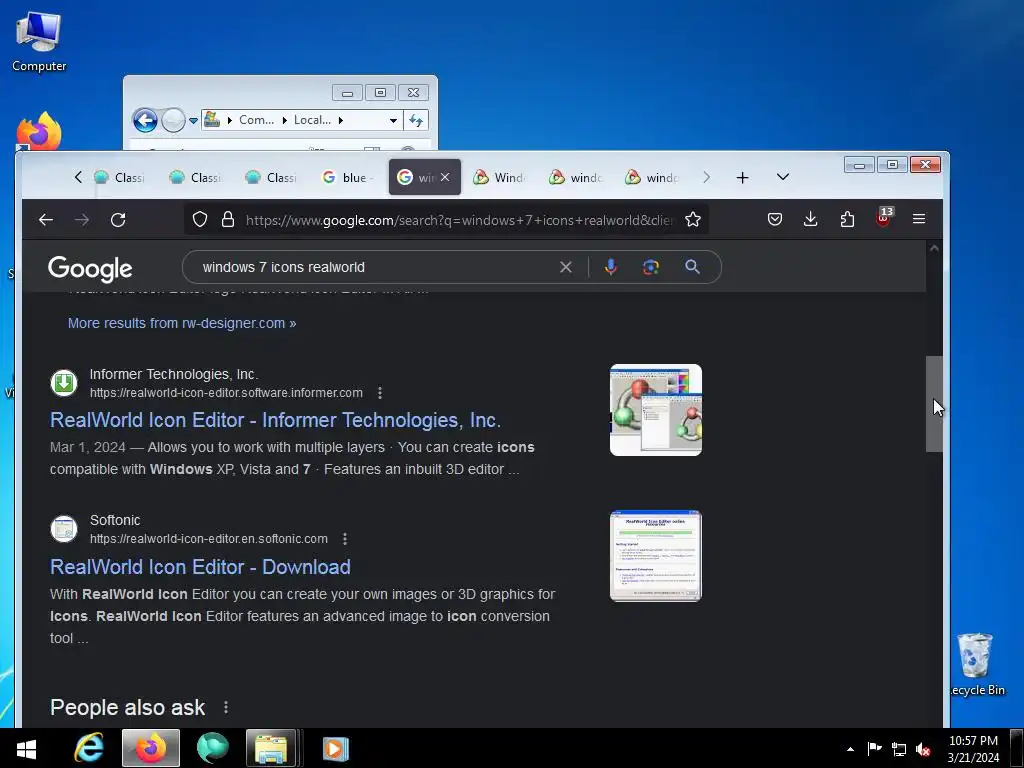1024x768 pixels.
Task: Click Explorer refresh button
Action: coord(416,120)
